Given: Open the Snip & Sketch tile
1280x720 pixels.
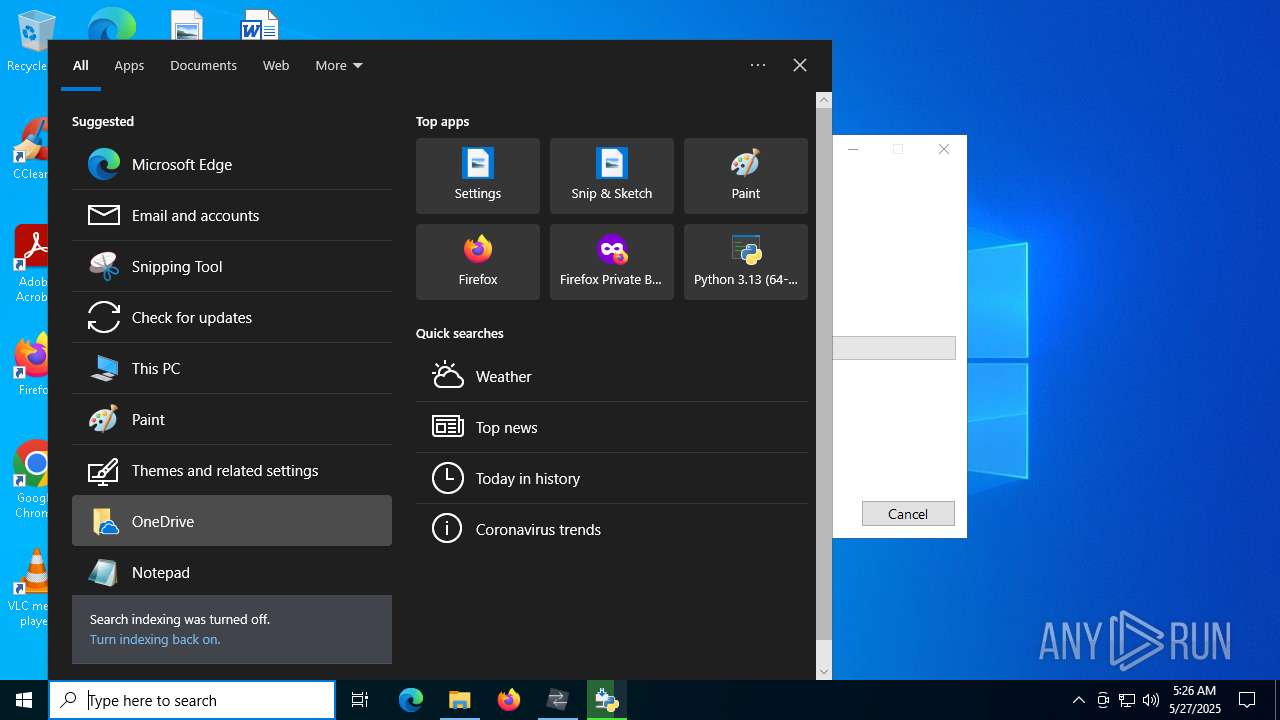Looking at the screenshot, I should (612, 176).
